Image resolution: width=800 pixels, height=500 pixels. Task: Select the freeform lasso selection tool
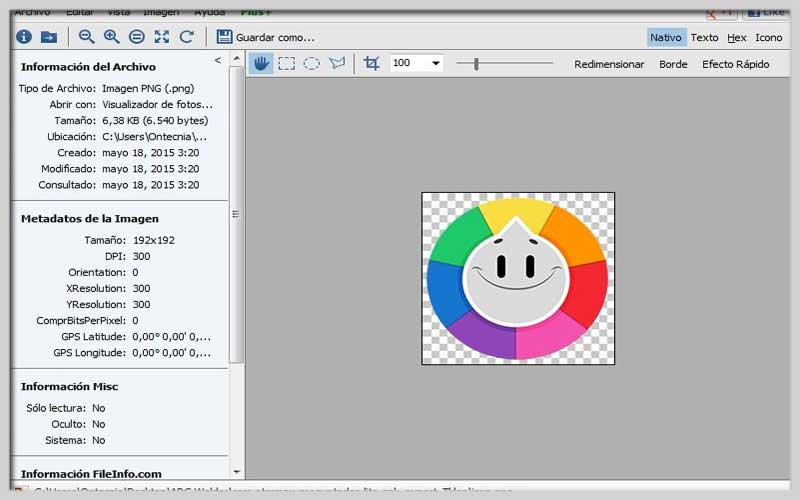(x=337, y=63)
